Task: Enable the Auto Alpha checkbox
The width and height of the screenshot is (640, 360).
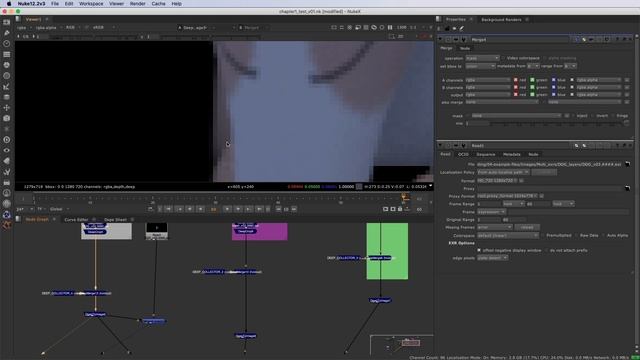Action: tap(603, 236)
